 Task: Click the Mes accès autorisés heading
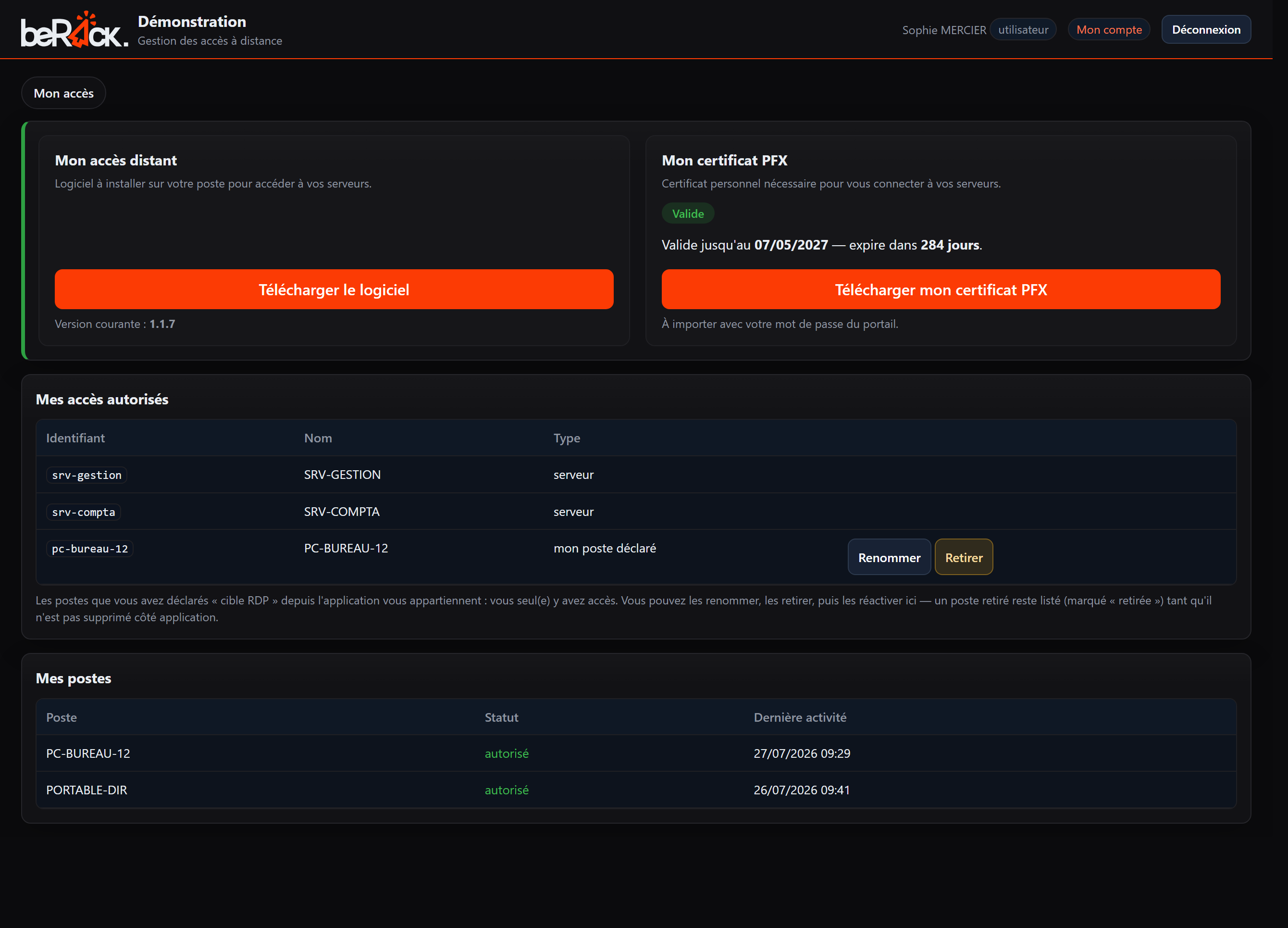102,400
